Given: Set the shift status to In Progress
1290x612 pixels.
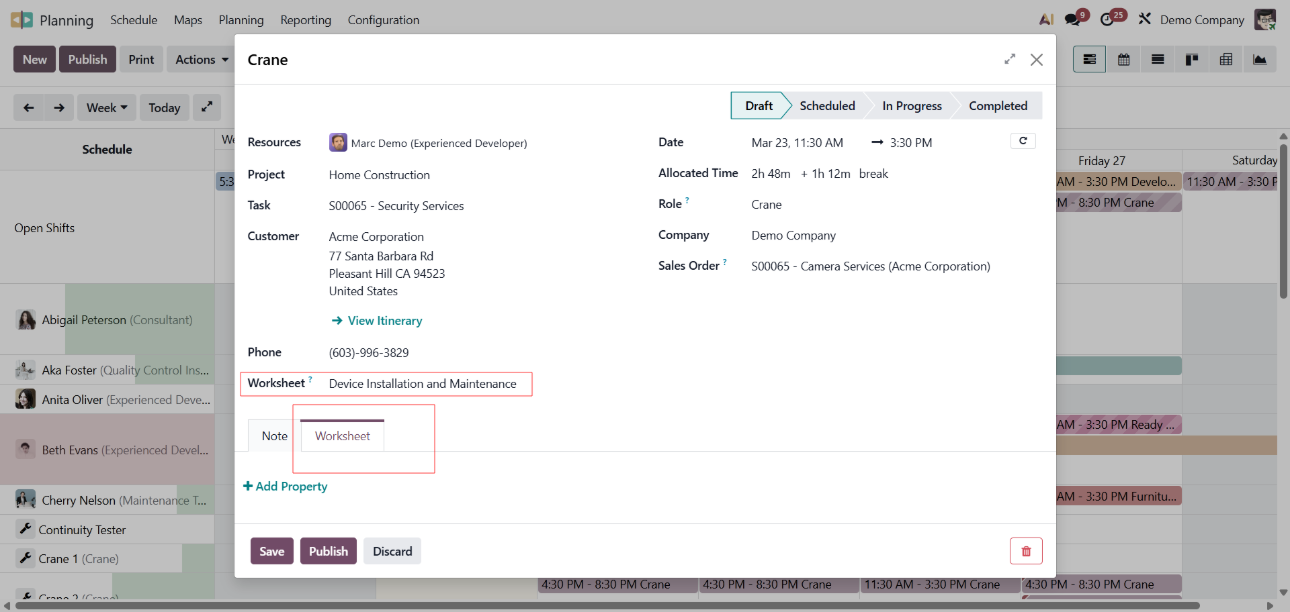Looking at the screenshot, I should pyautogui.click(x=911, y=106).
